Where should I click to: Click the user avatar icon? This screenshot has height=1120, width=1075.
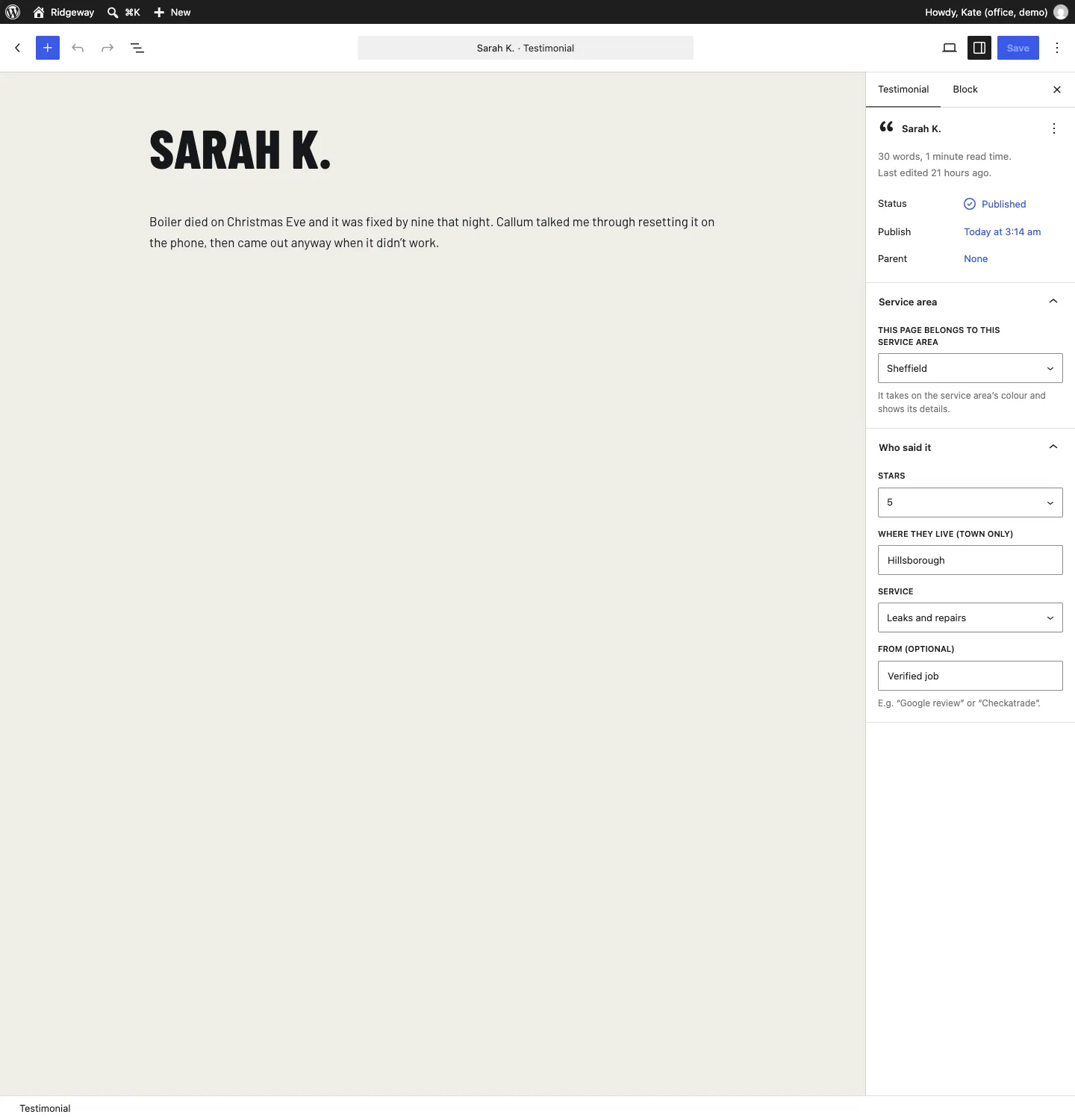[1060, 12]
